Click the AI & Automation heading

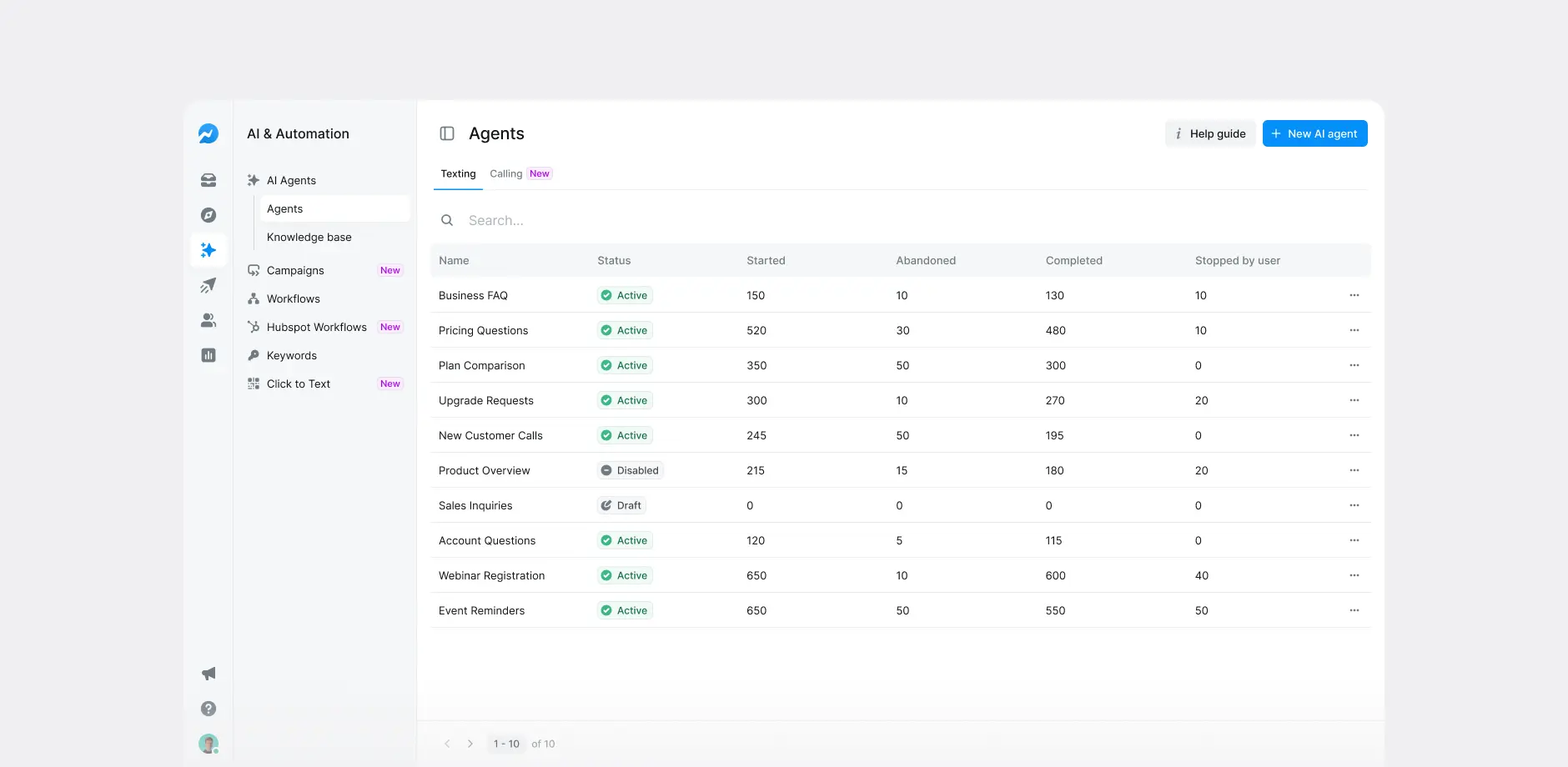click(298, 133)
